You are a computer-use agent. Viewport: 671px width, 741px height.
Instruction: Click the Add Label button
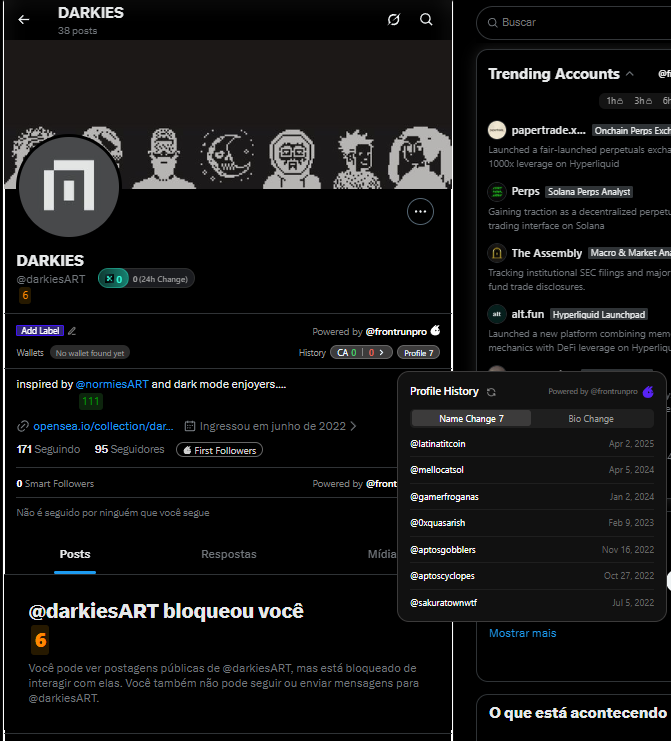point(40,331)
